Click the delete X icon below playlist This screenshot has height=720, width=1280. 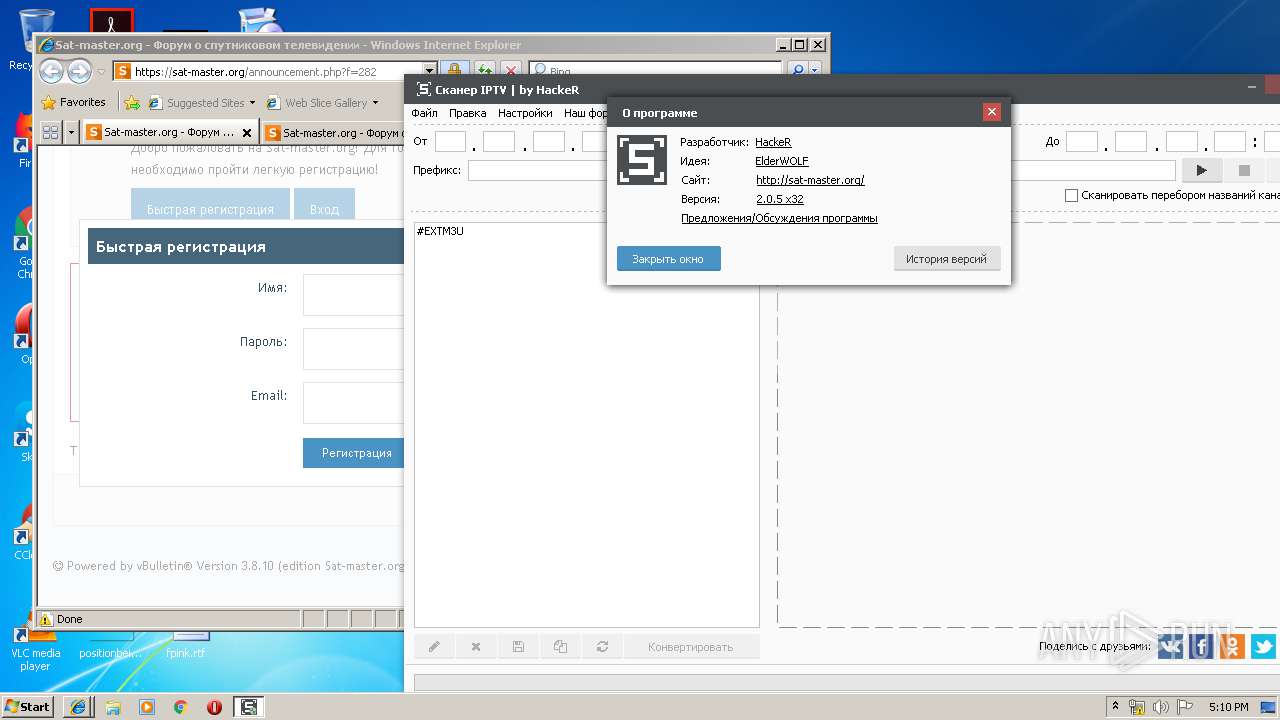click(x=476, y=647)
